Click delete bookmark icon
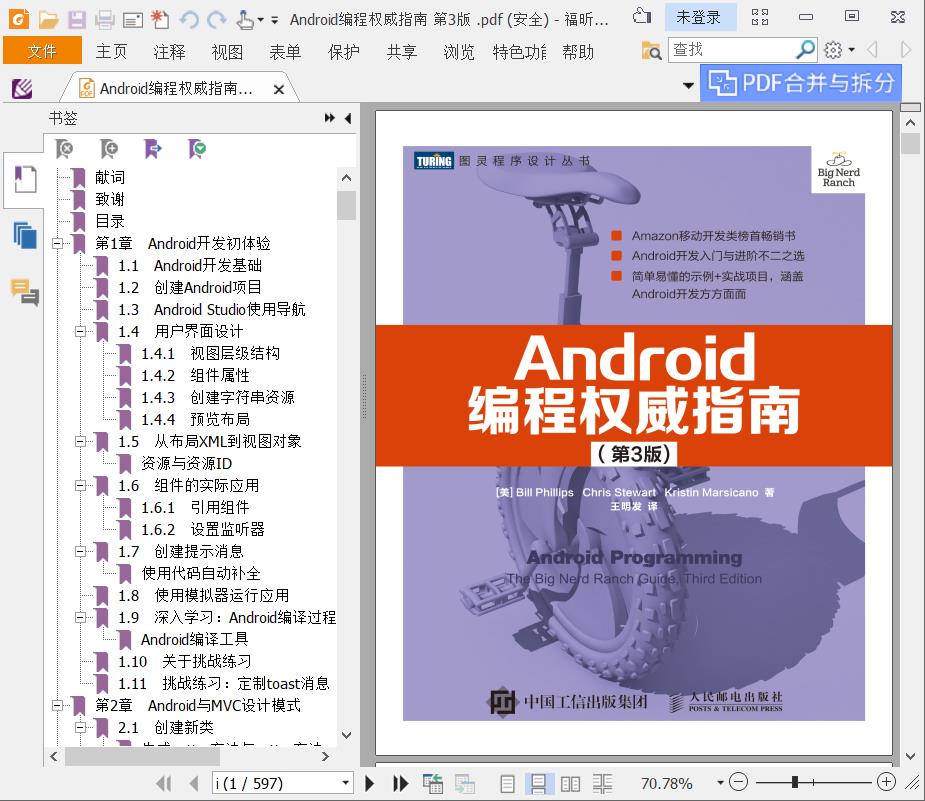Image resolution: width=925 pixels, height=801 pixels. tap(64, 149)
